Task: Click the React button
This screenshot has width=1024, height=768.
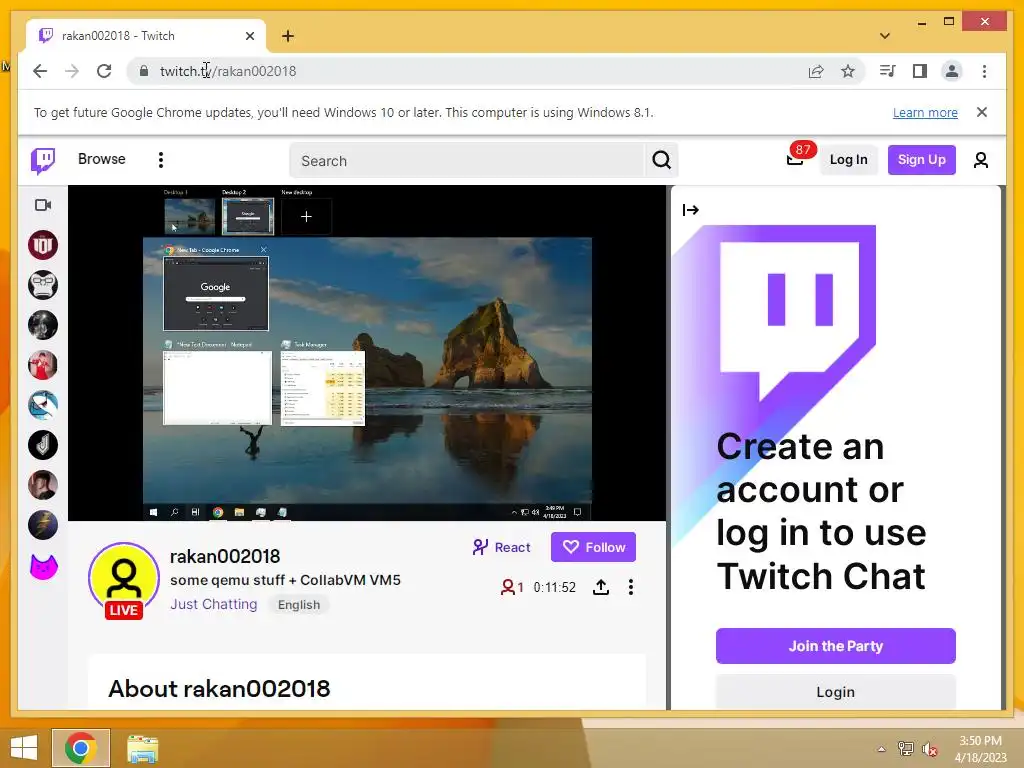Action: click(502, 547)
